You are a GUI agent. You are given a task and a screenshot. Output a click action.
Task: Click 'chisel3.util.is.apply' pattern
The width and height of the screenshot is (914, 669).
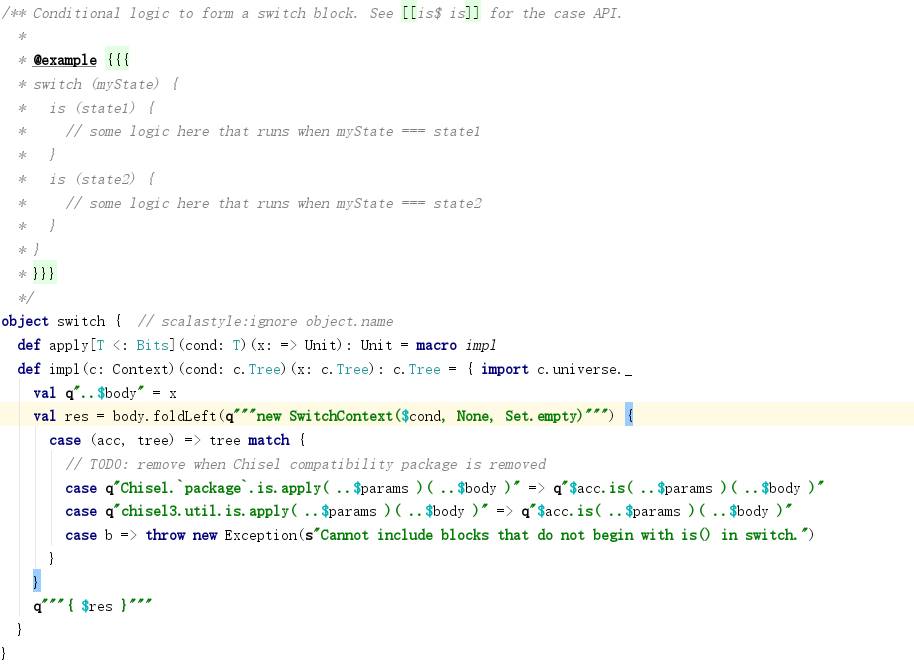(205, 511)
